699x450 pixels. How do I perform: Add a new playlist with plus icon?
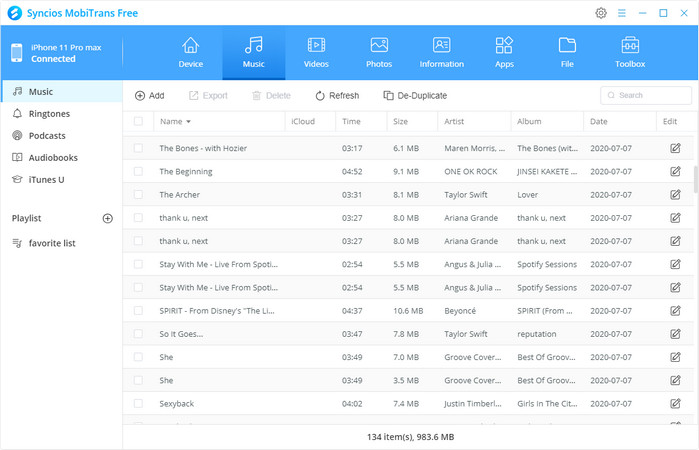107,218
